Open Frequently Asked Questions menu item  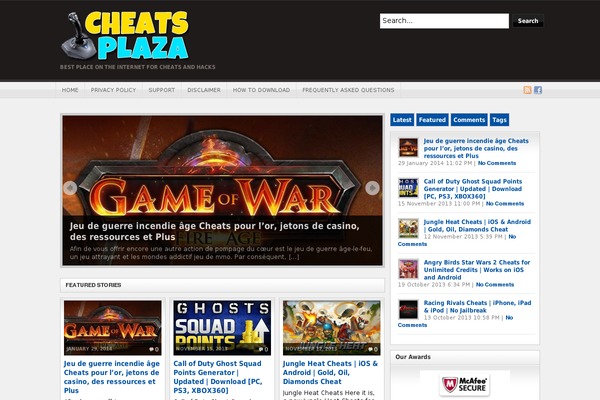[x=348, y=90]
